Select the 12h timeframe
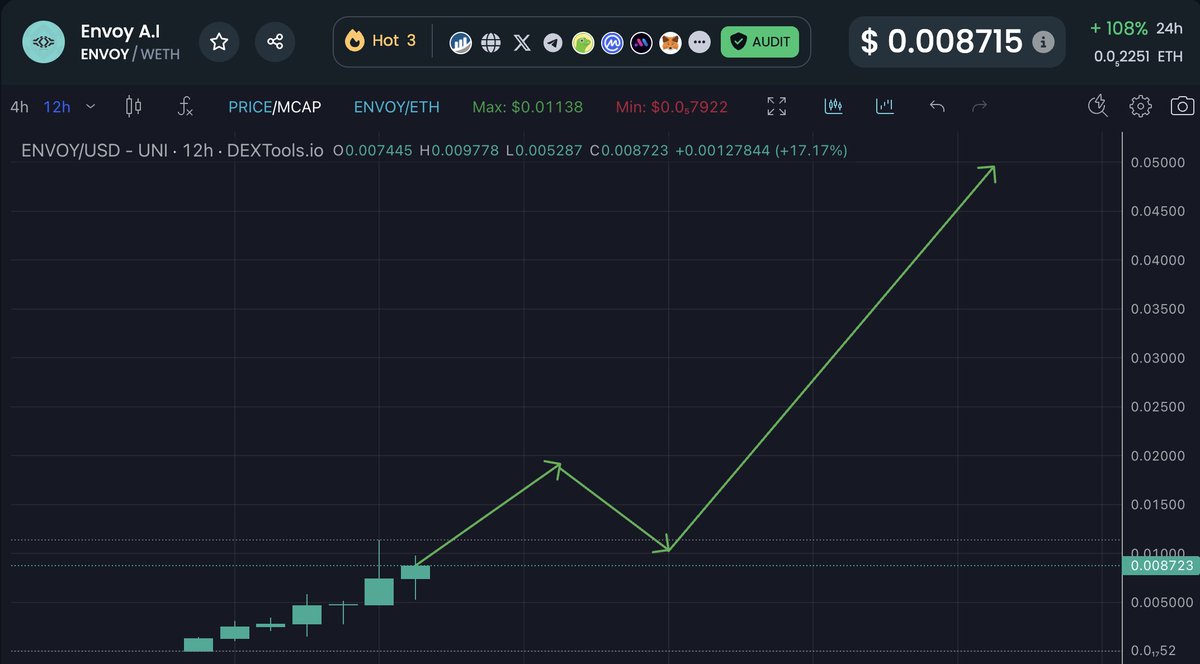 click(57, 106)
